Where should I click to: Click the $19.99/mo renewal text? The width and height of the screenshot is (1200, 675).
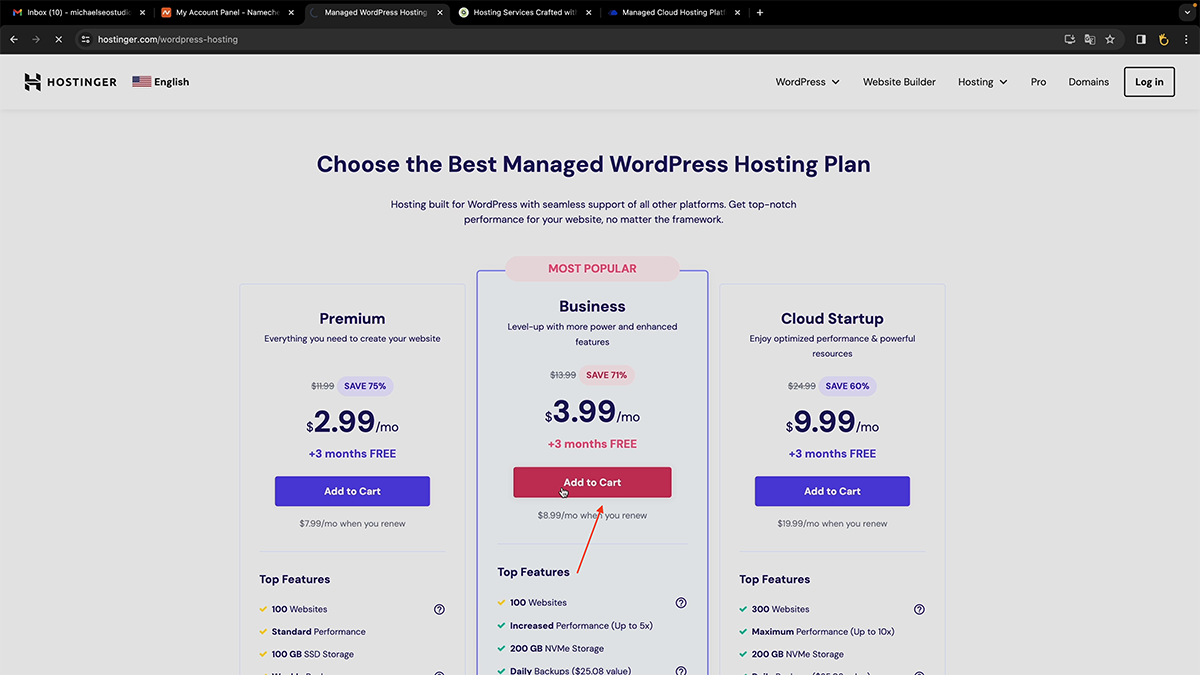point(832,523)
